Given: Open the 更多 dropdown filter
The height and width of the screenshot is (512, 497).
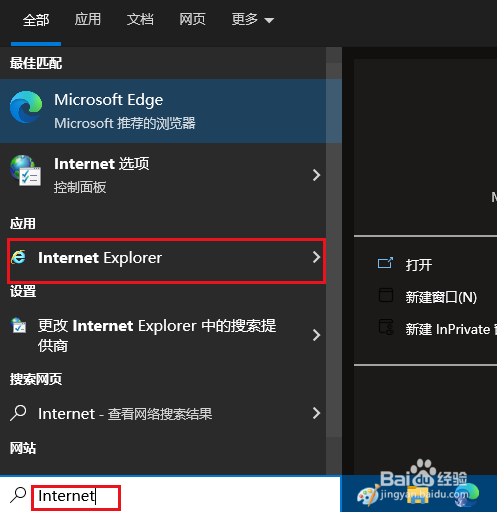Looking at the screenshot, I should [252, 20].
